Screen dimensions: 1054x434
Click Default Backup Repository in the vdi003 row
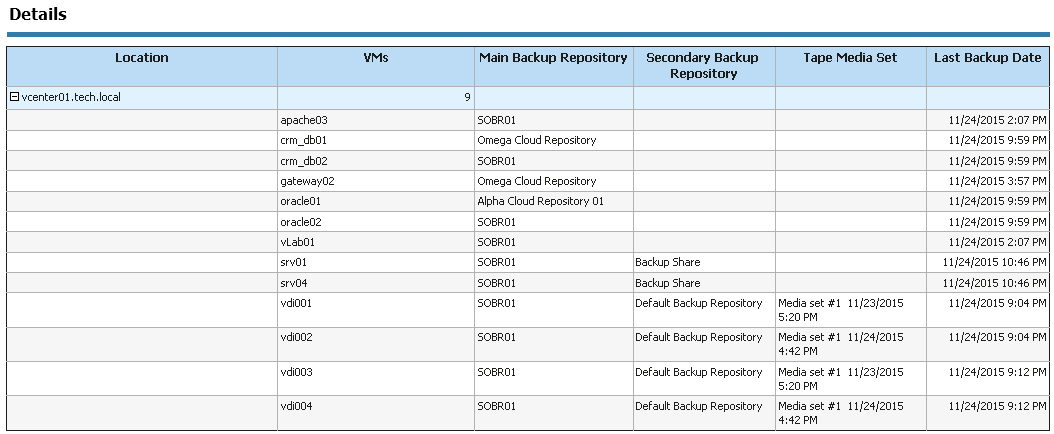[x=698, y=372]
